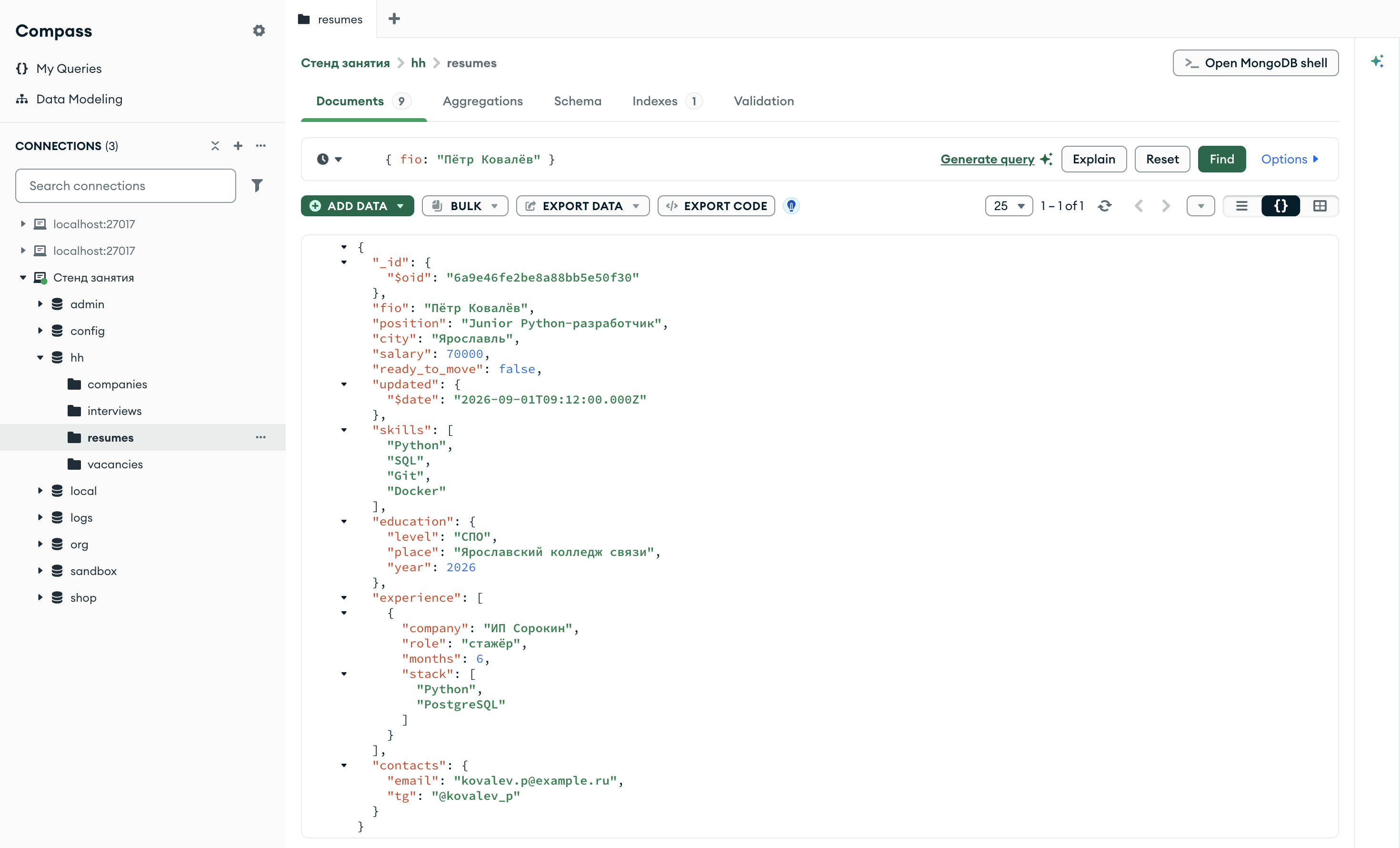Switch to the Validation tab
This screenshot has height=848, width=1400.
764,101
